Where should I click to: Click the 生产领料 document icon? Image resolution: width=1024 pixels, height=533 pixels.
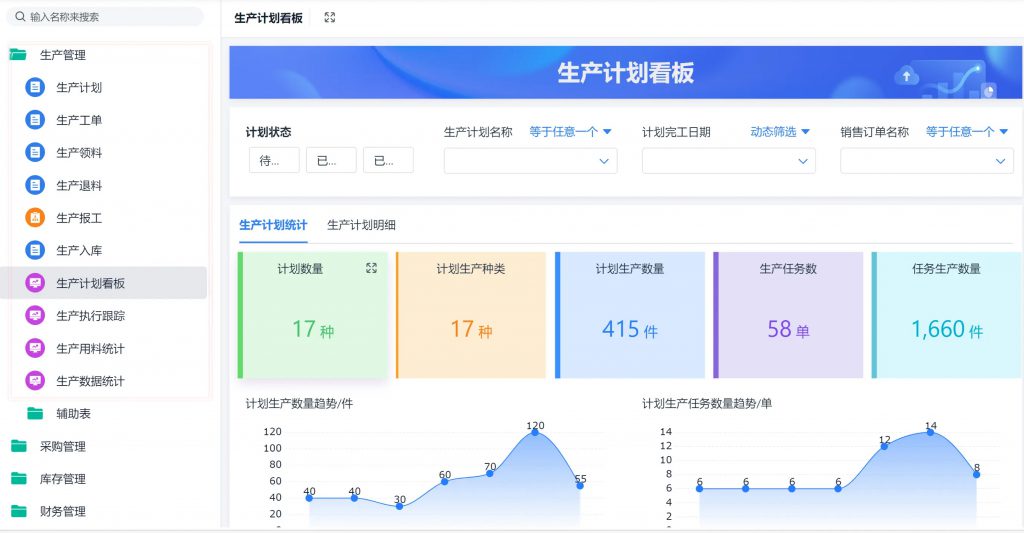tap(35, 152)
